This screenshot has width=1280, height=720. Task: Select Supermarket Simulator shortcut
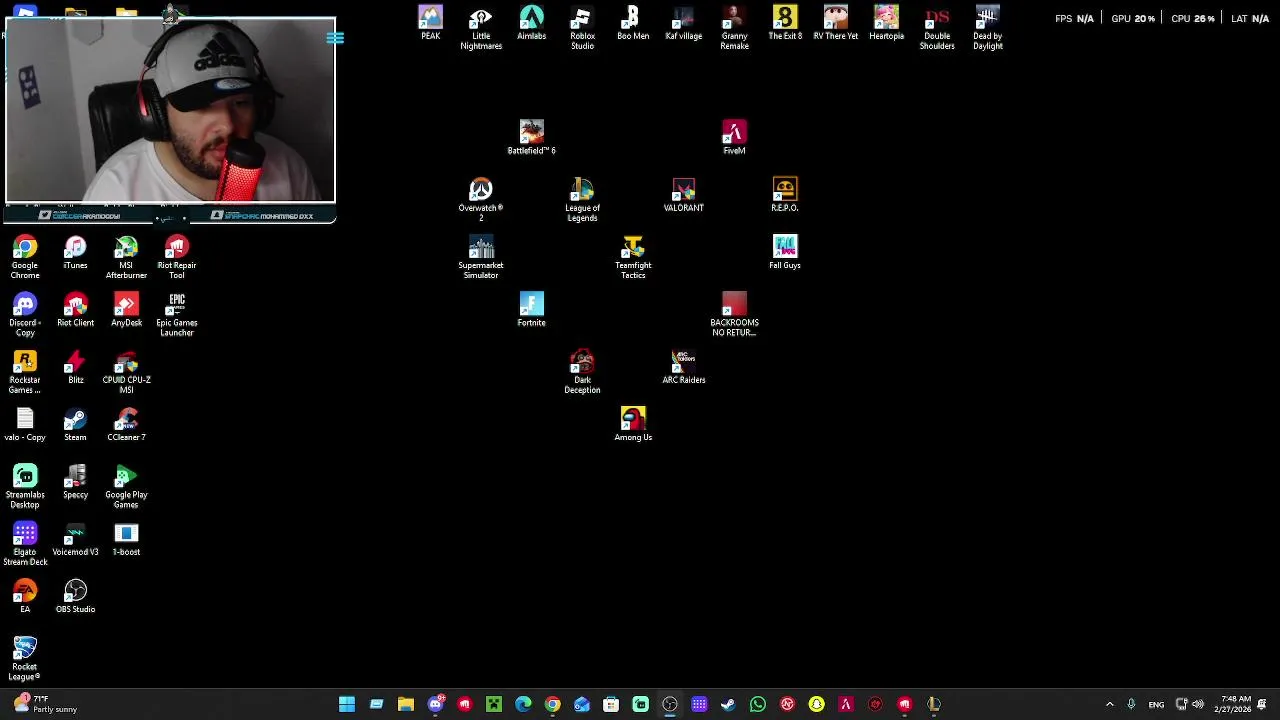[481, 257]
